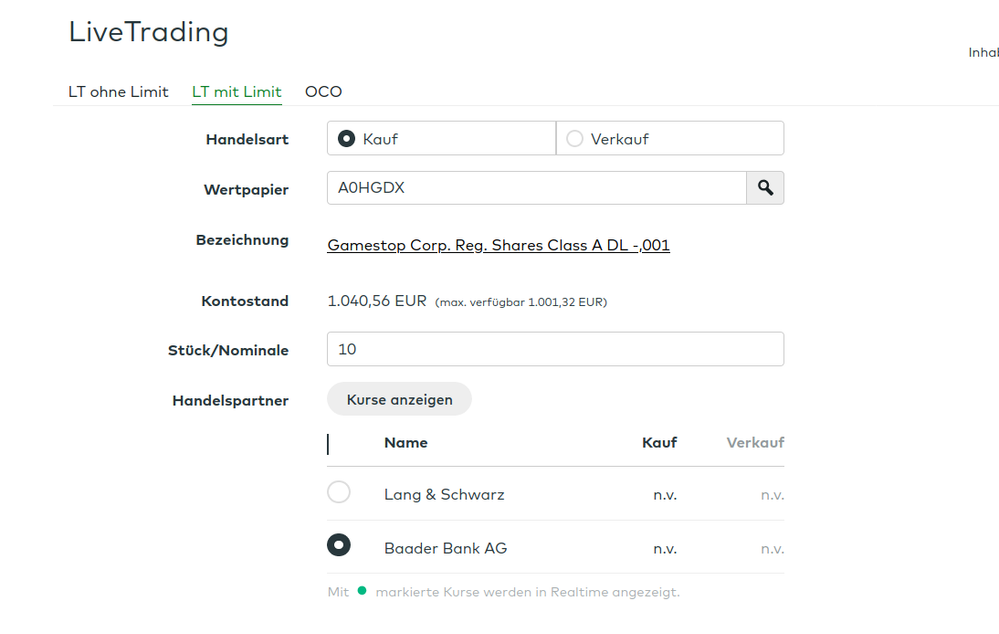This screenshot has height=634, width=999.
Task: Open the Gamestop Corp. Reg. Shares link
Action: pos(498,245)
